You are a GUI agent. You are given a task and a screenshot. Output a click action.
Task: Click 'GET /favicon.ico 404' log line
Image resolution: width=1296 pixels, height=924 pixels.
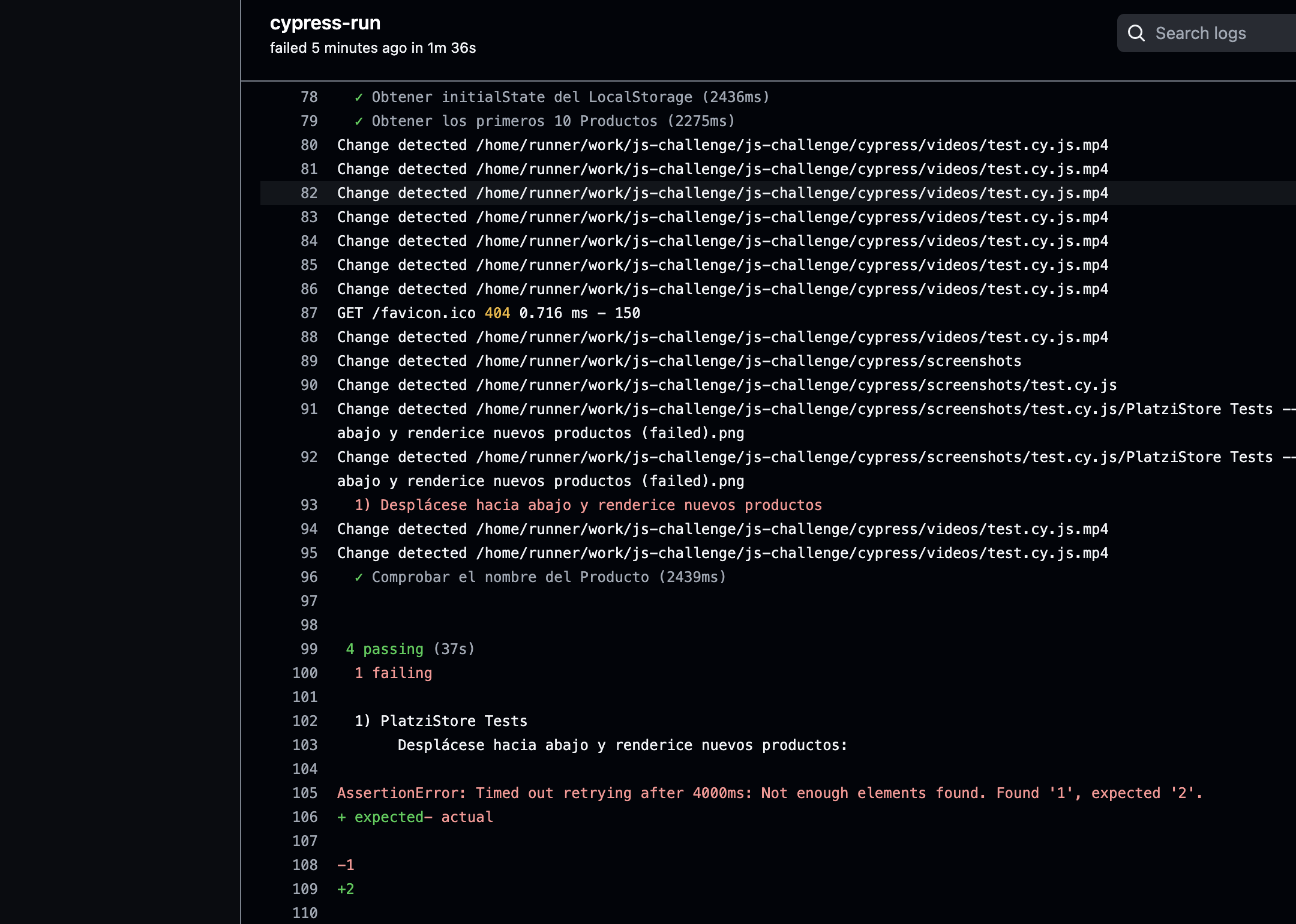point(488,313)
